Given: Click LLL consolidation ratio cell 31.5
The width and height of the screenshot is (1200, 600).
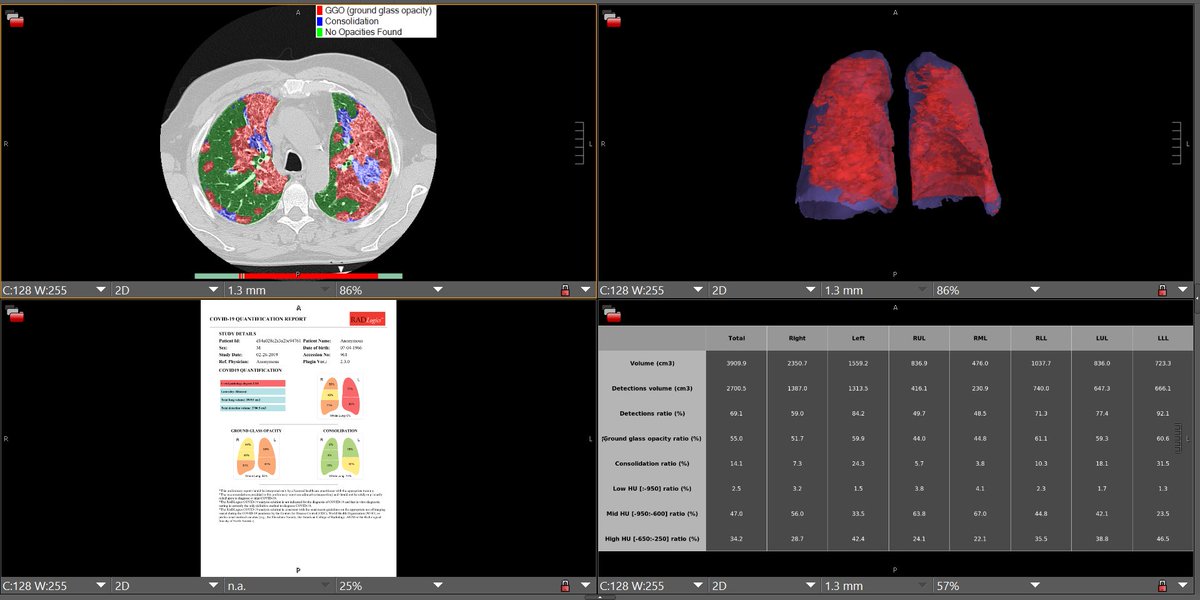Looking at the screenshot, I should (1164, 463).
